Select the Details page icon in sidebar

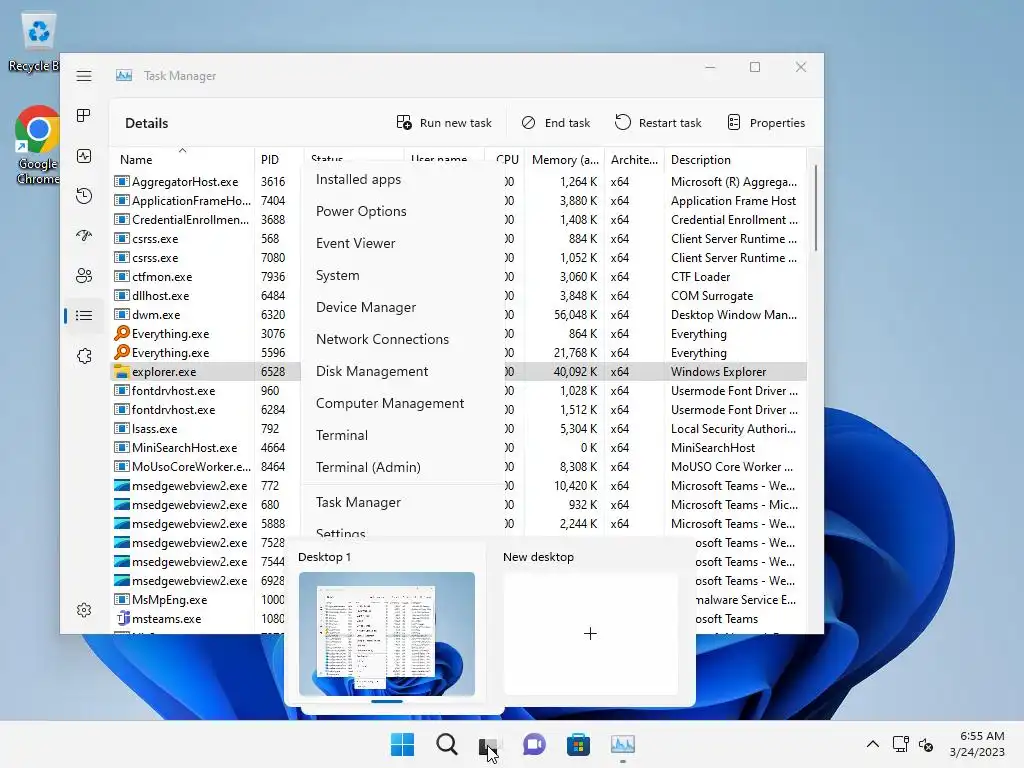pyautogui.click(x=84, y=316)
